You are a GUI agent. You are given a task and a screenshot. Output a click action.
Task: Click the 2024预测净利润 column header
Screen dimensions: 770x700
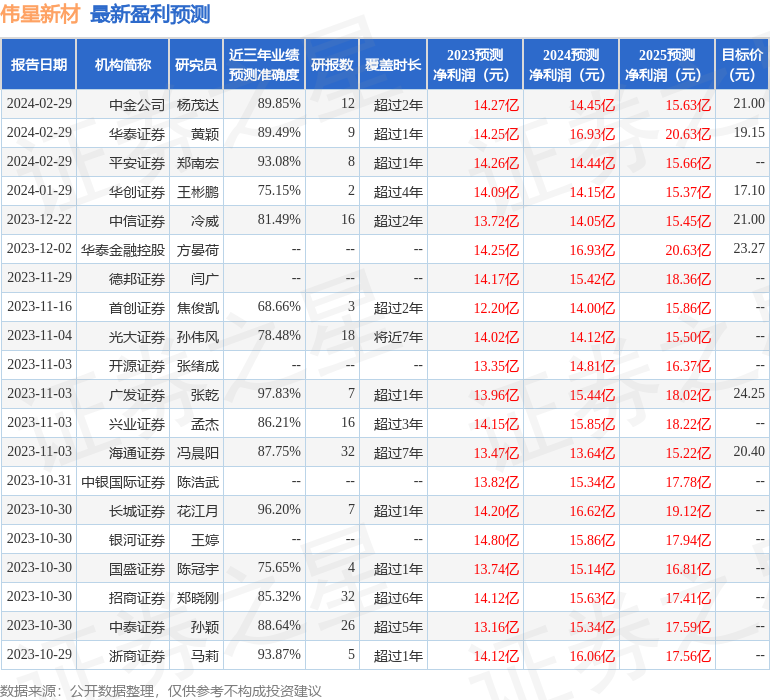tap(571, 64)
